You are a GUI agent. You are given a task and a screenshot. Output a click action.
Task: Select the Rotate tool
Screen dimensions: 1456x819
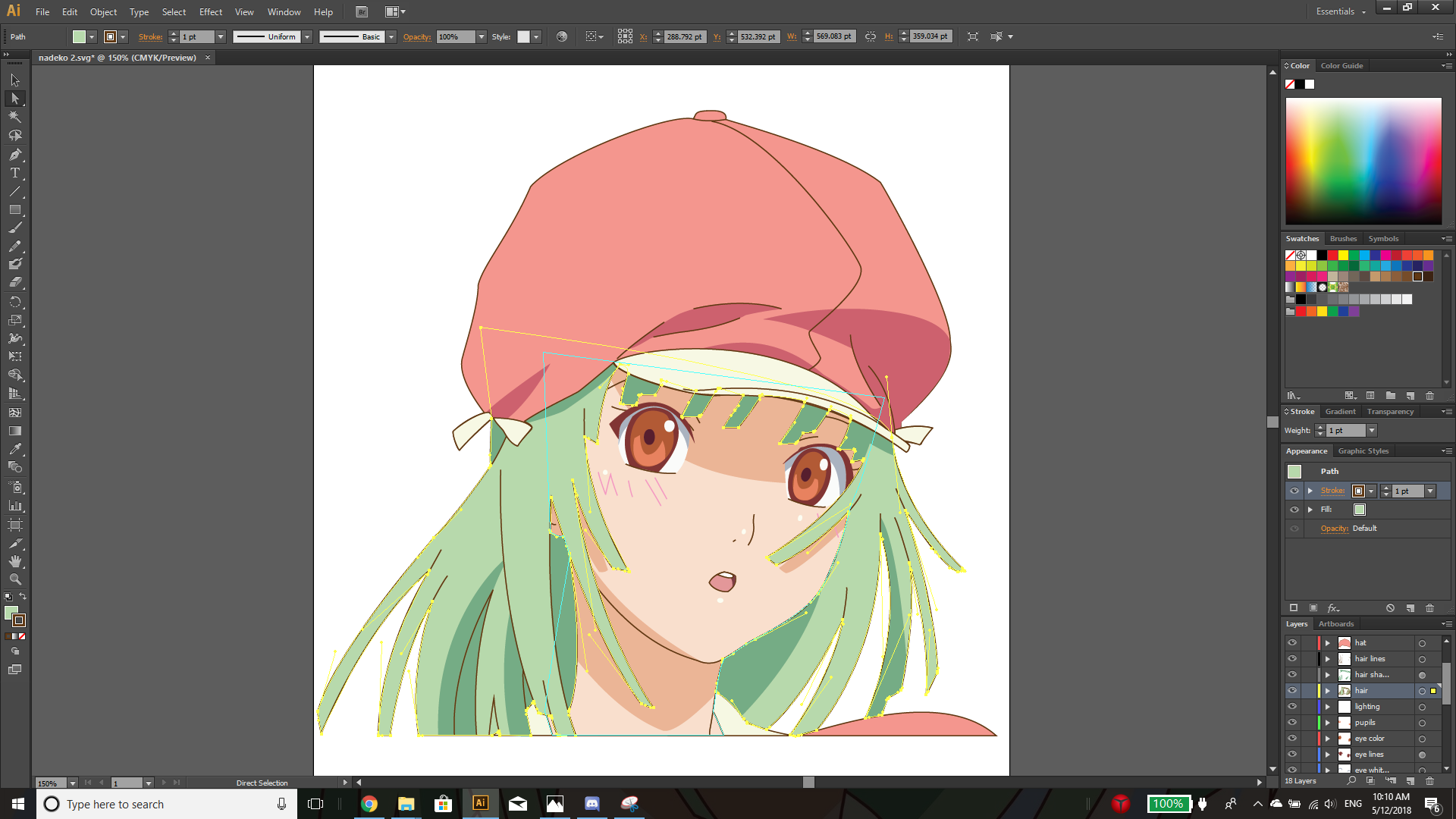coord(14,302)
